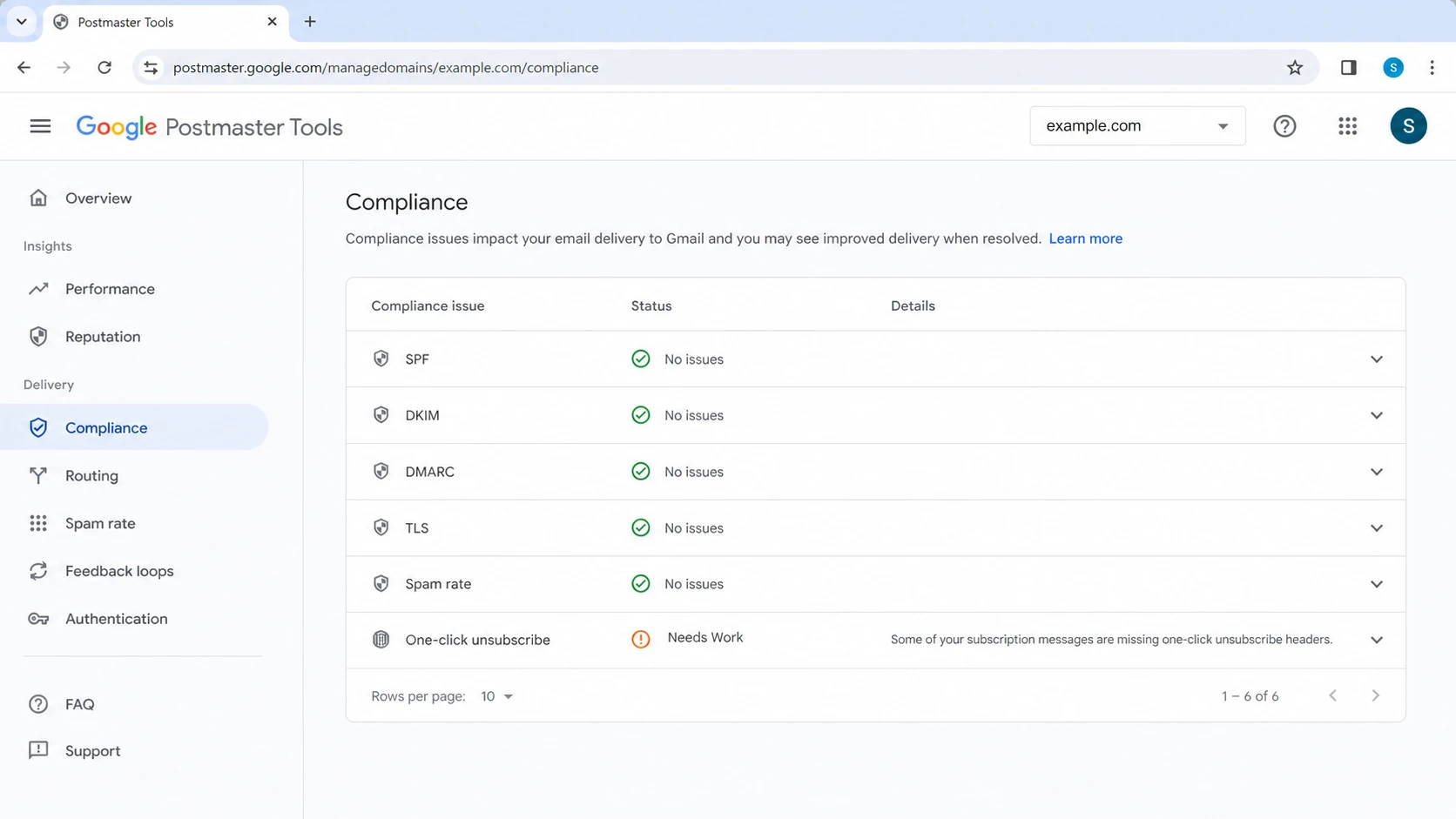Open Support in the sidebar

click(x=134, y=751)
